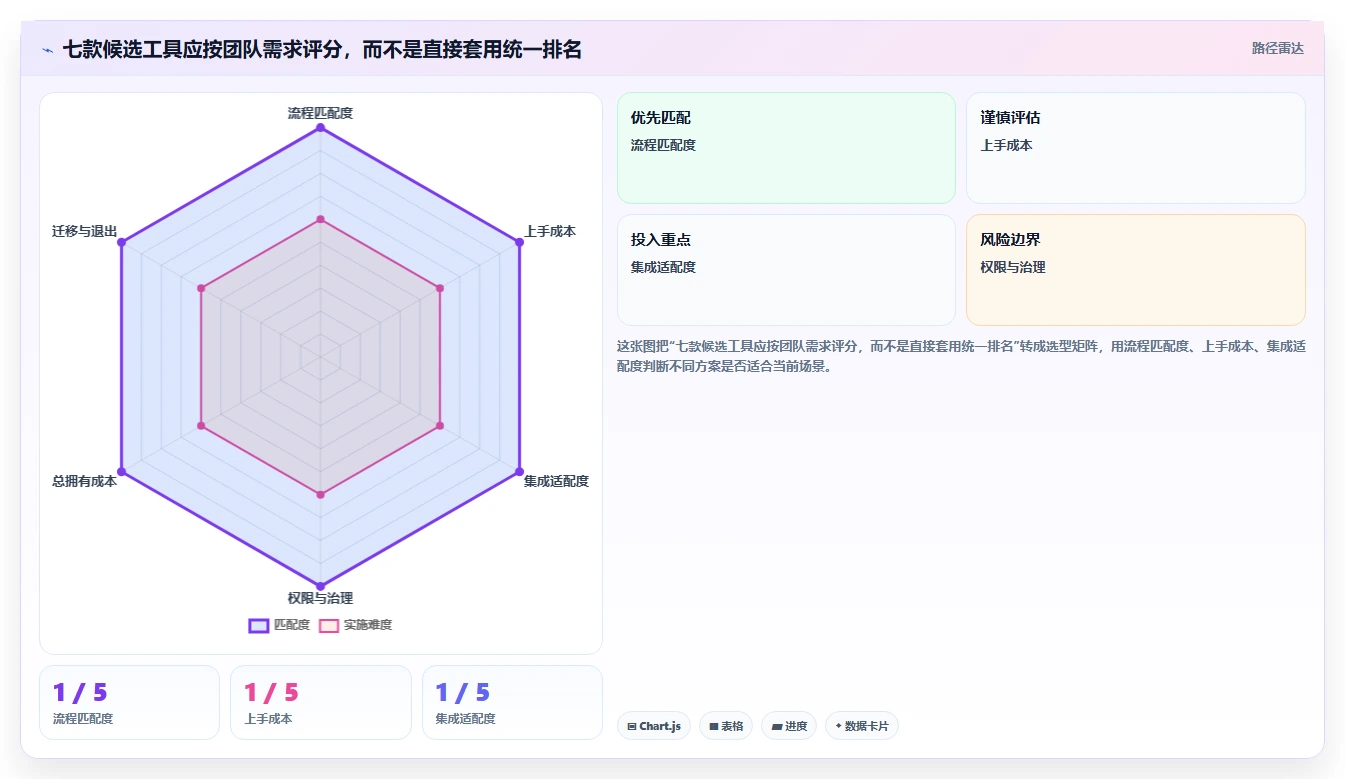Select the purple data point on the 流程匹配度 radar axis
The width and height of the screenshot is (1345, 779).
(x=320, y=128)
